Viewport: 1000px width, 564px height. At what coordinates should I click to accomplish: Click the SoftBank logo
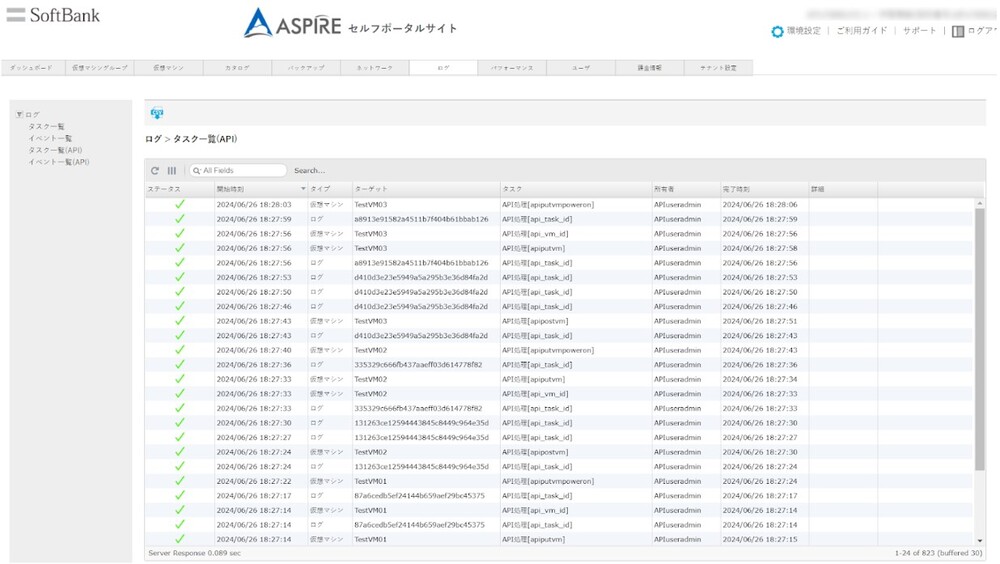click(54, 15)
